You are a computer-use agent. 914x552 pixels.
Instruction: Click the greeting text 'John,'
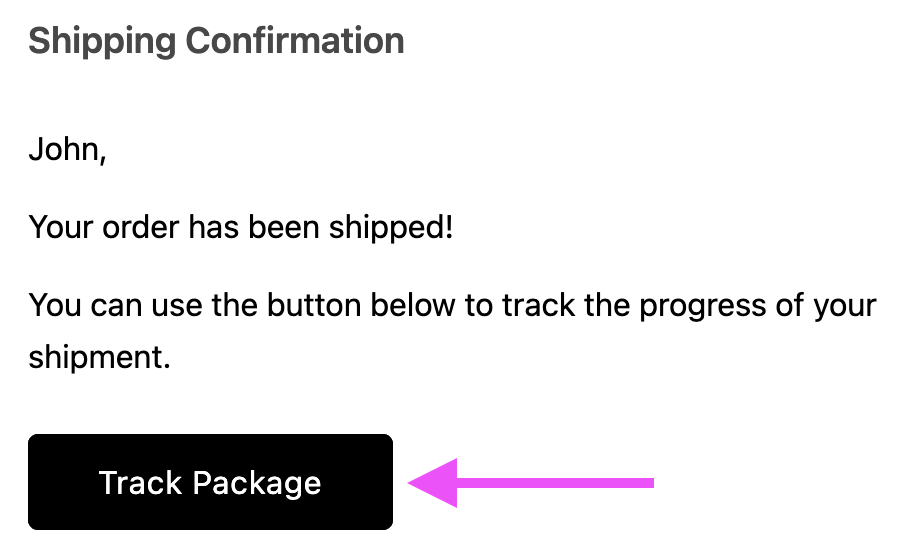tap(67, 150)
